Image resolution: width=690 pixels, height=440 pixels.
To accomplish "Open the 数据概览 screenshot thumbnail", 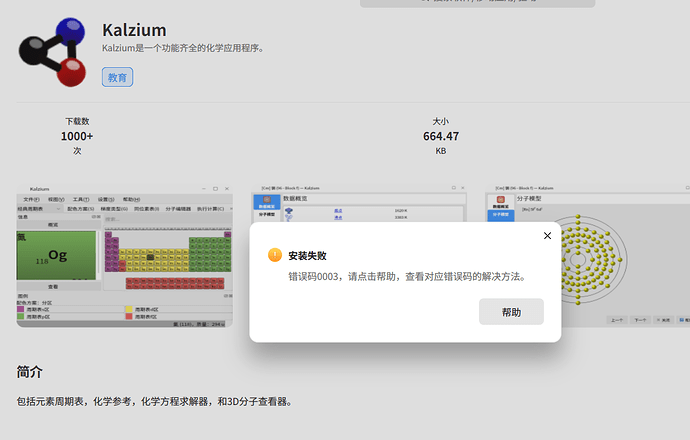I will [359, 203].
